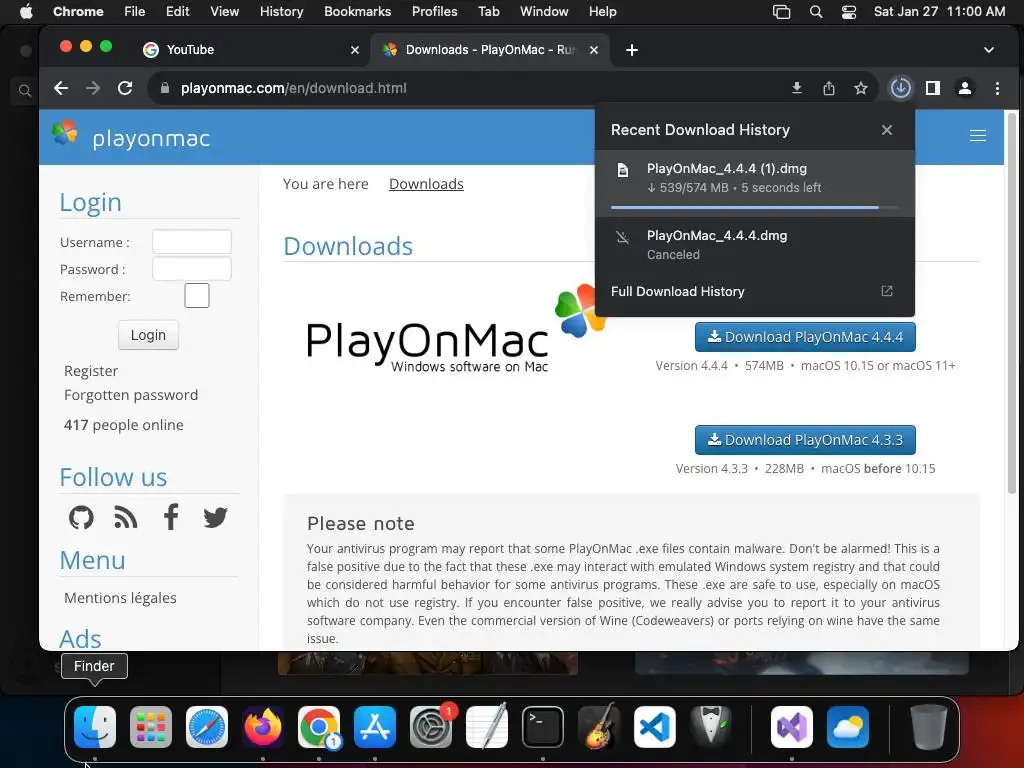The image size is (1024, 768).
Task: Open the Bookmarks menu
Action: [x=357, y=12]
